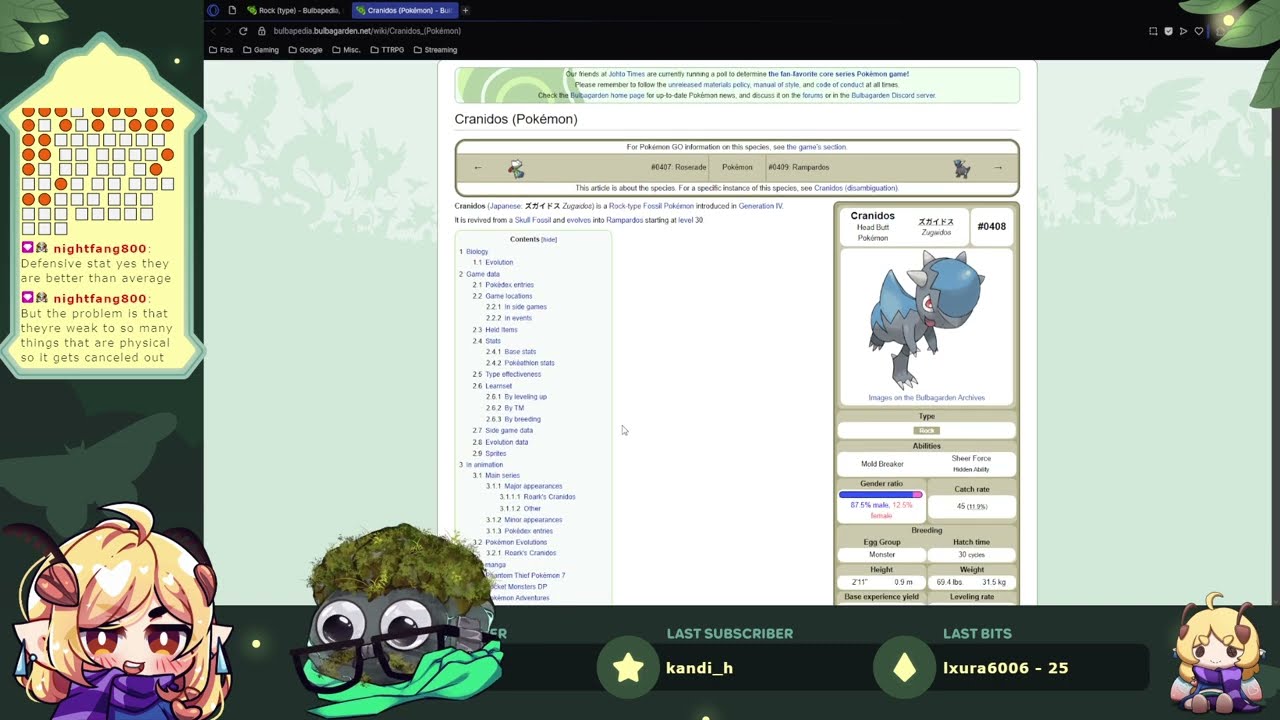
Task: Open the Monster egg group link
Action: coord(882,554)
